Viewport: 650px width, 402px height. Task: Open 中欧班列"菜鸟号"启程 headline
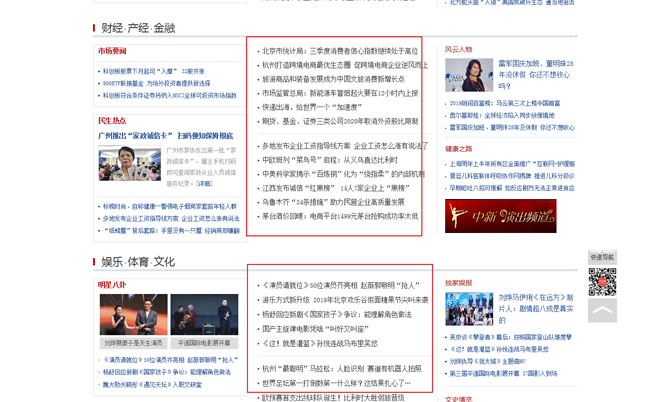pyautogui.click(x=330, y=160)
